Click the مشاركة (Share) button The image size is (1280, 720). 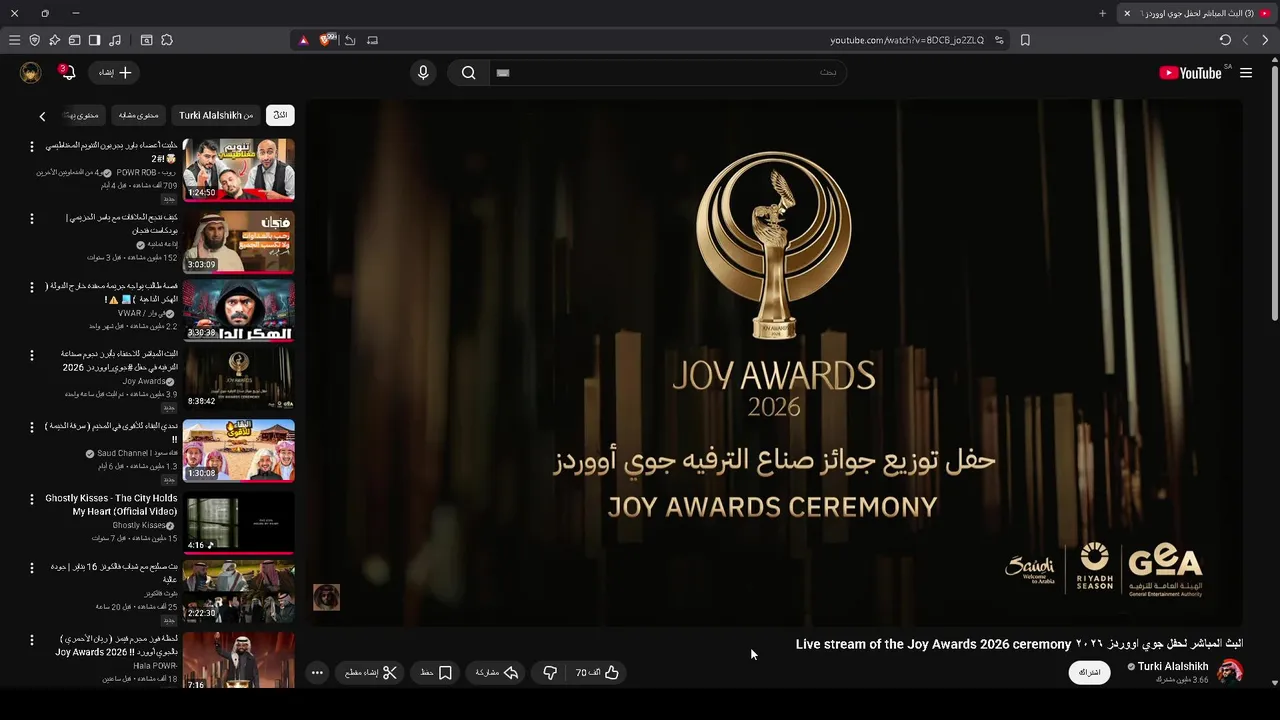click(x=497, y=673)
